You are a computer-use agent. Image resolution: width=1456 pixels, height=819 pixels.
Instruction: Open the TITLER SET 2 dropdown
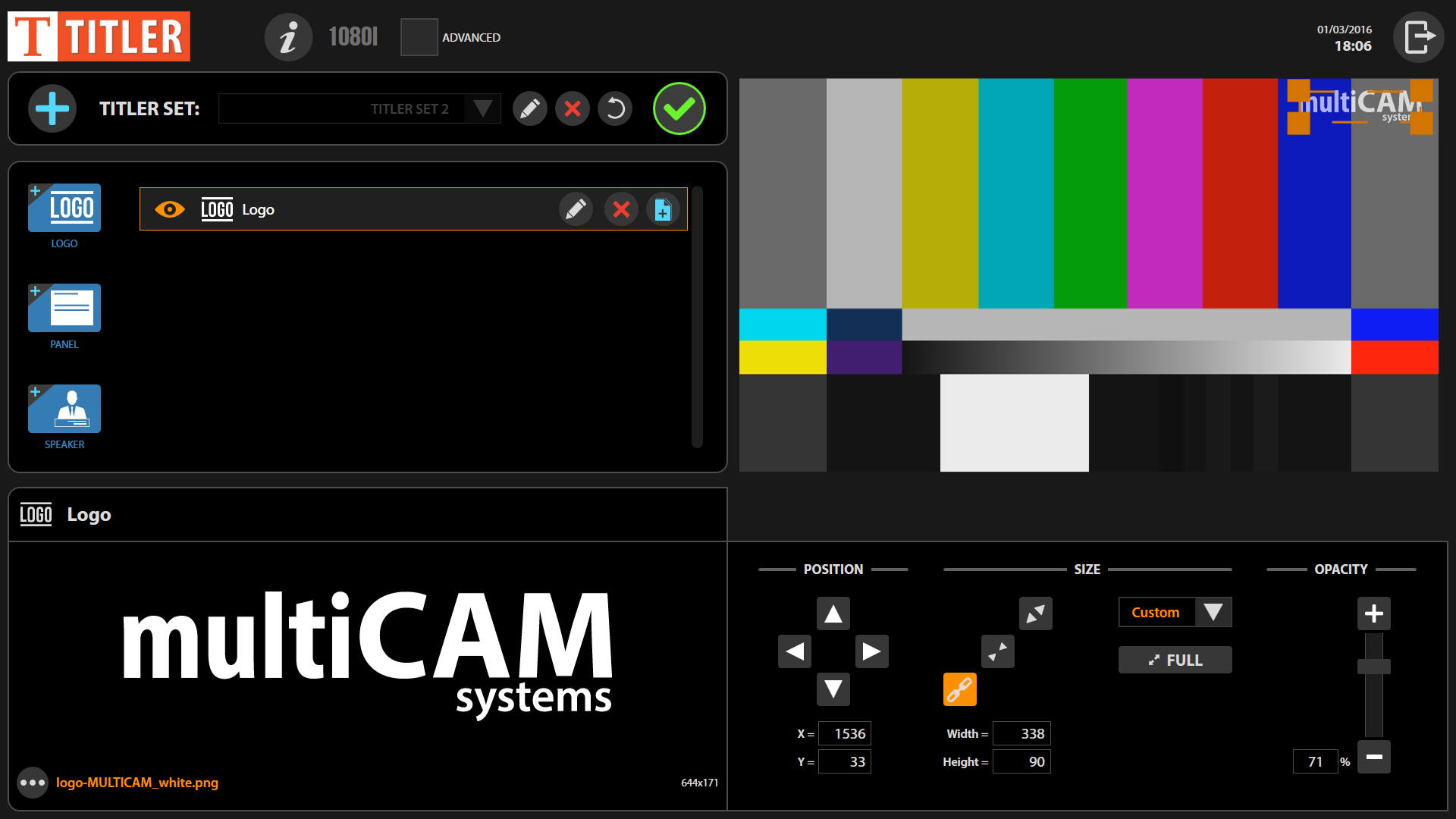[x=482, y=108]
